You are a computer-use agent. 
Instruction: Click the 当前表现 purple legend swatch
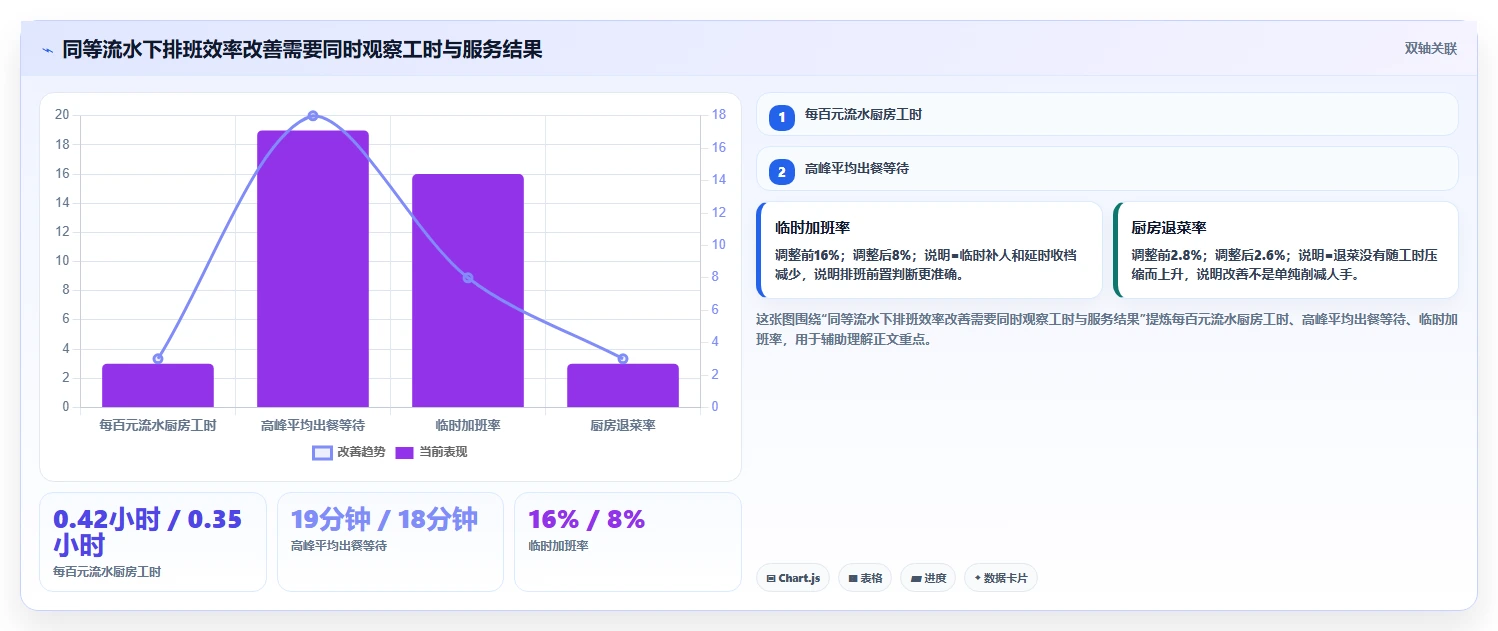[405, 452]
